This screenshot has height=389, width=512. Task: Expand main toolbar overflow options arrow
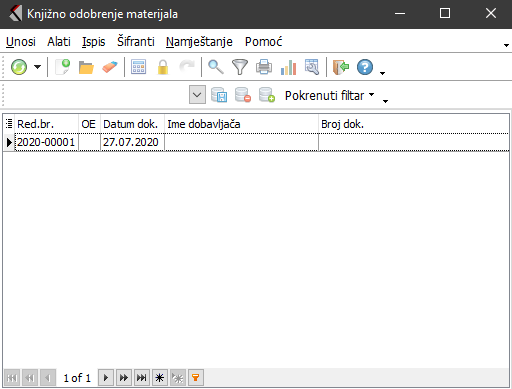tap(383, 73)
